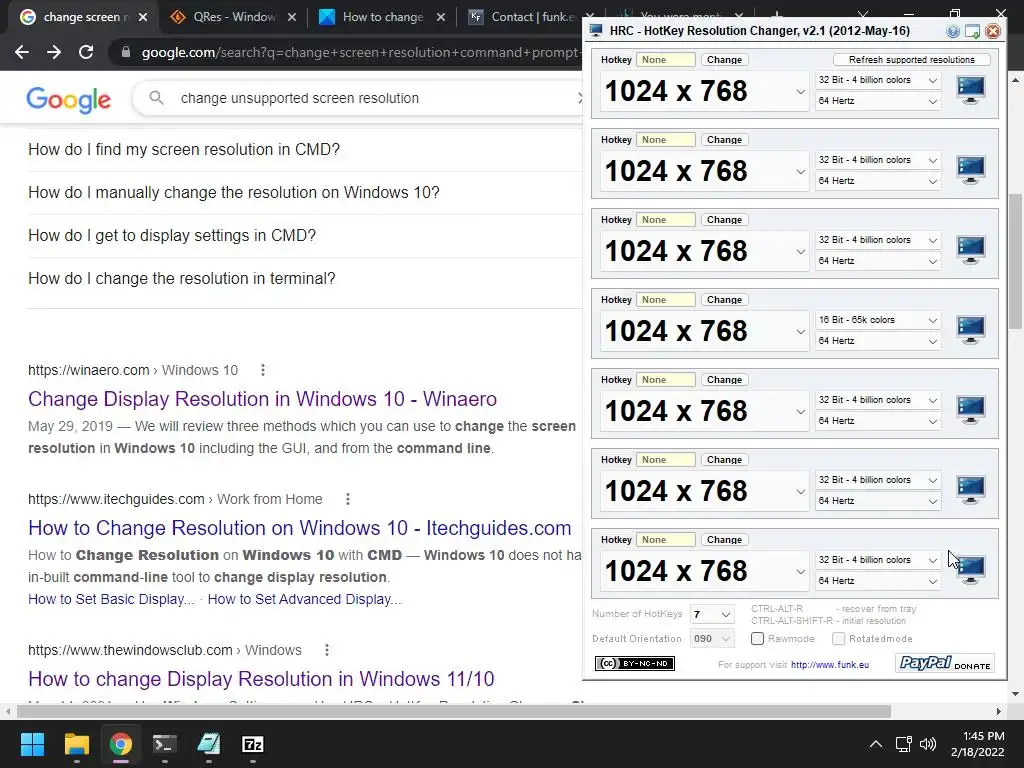1024x768 pixels.
Task: Click monitor icon in the topmost hotkey row
Action: click(970, 89)
